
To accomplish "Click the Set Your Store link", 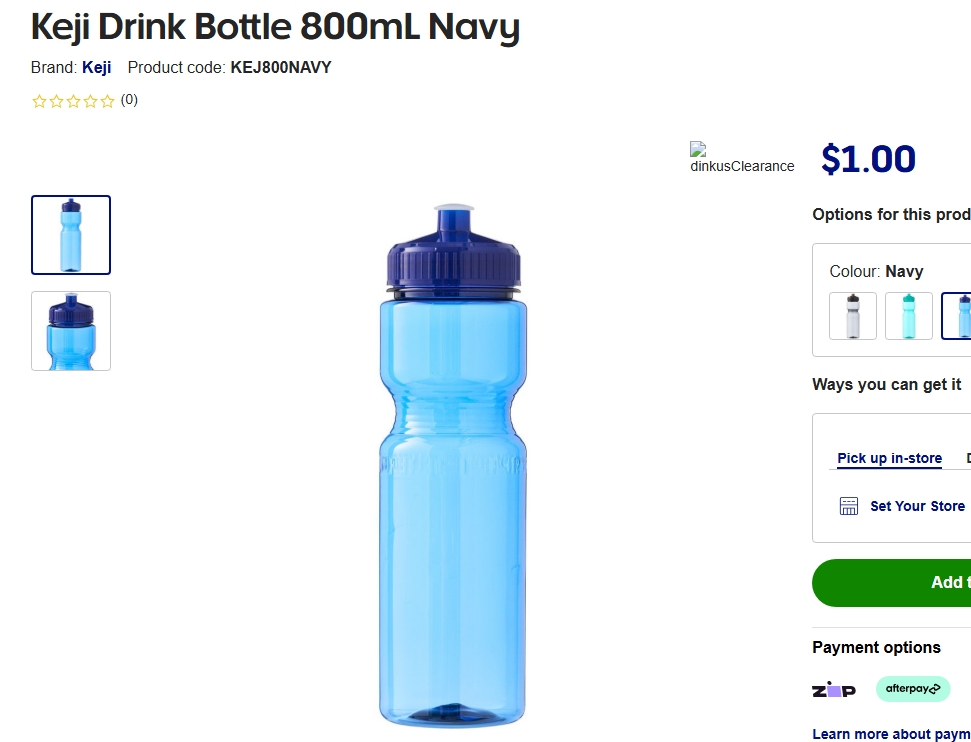I will coord(917,506).
